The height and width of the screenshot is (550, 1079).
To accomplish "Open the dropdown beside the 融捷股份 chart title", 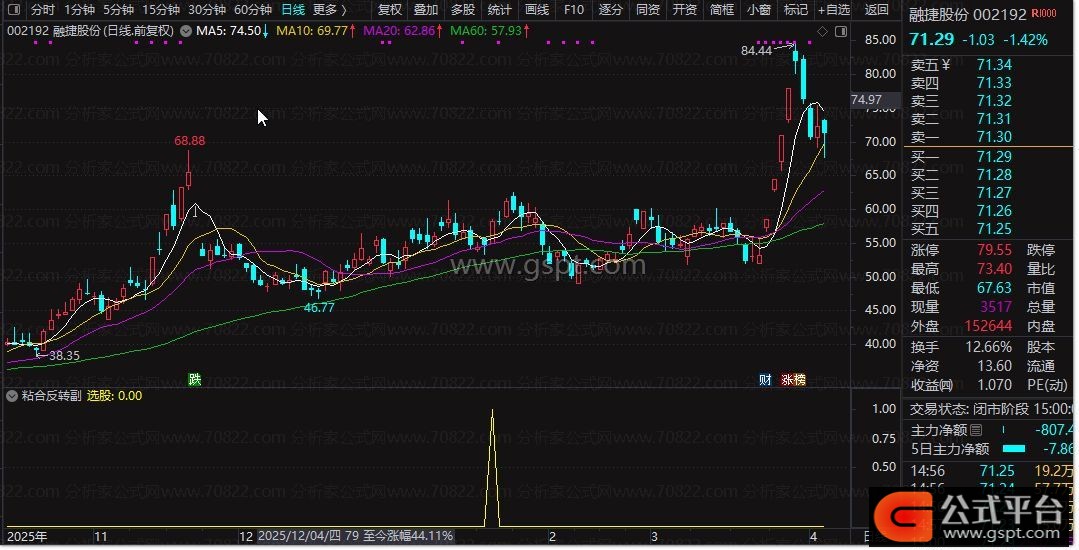I will (x=184, y=31).
